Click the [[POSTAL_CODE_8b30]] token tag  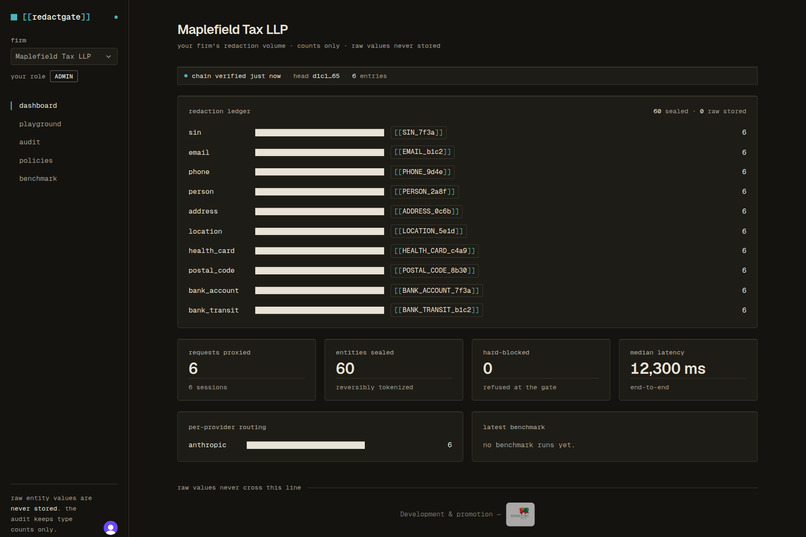click(435, 270)
